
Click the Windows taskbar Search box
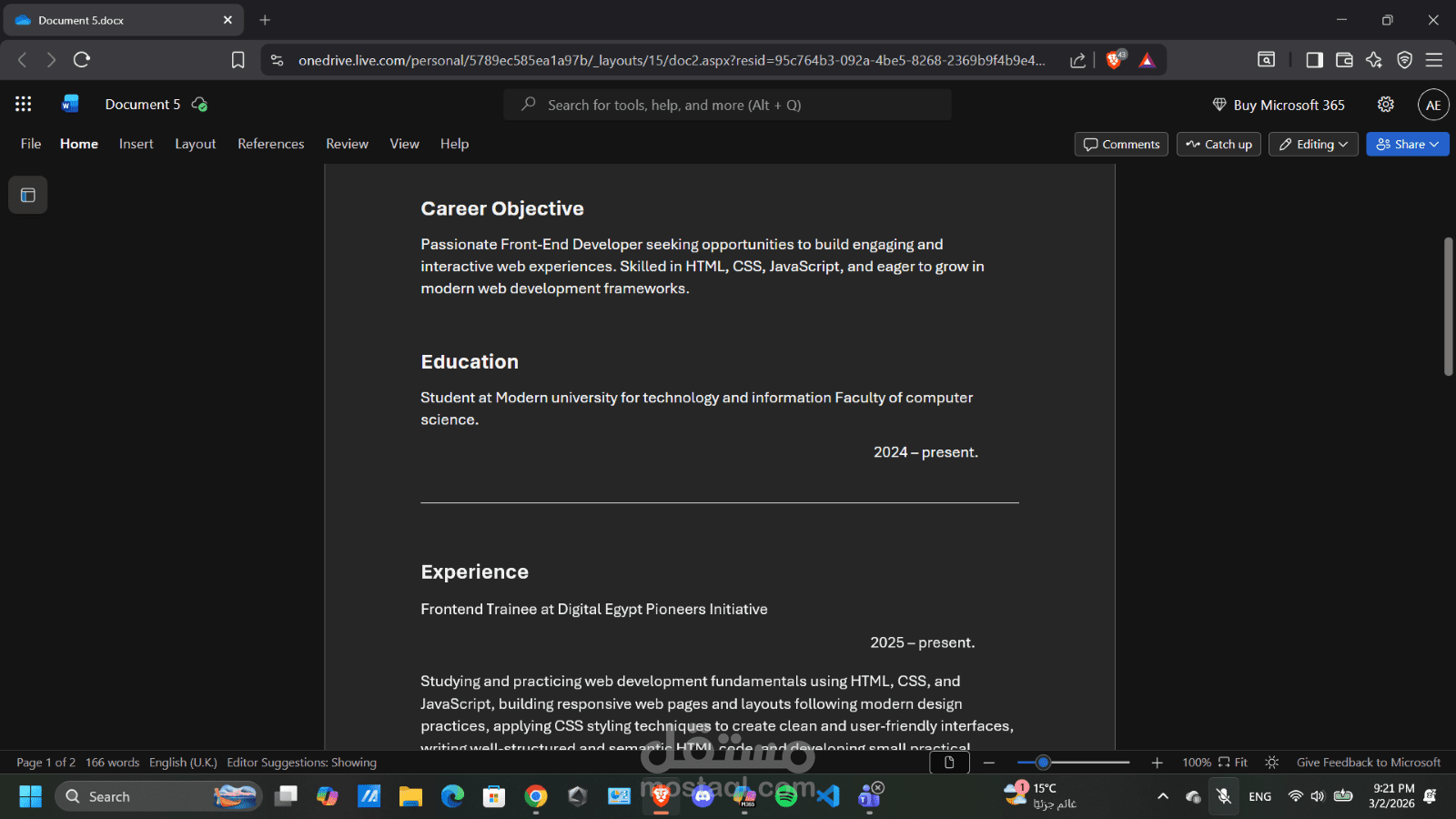(x=158, y=796)
